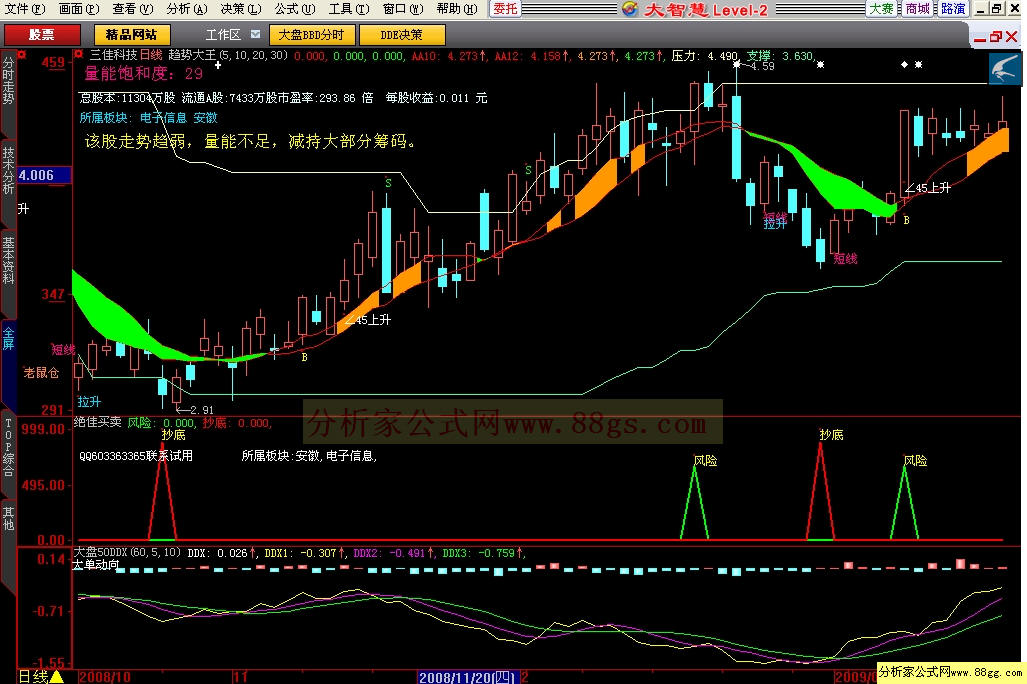Viewport: 1027px width, 684px height.
Task: Click the 路演 button in title bar
Action: pos(953,9)
